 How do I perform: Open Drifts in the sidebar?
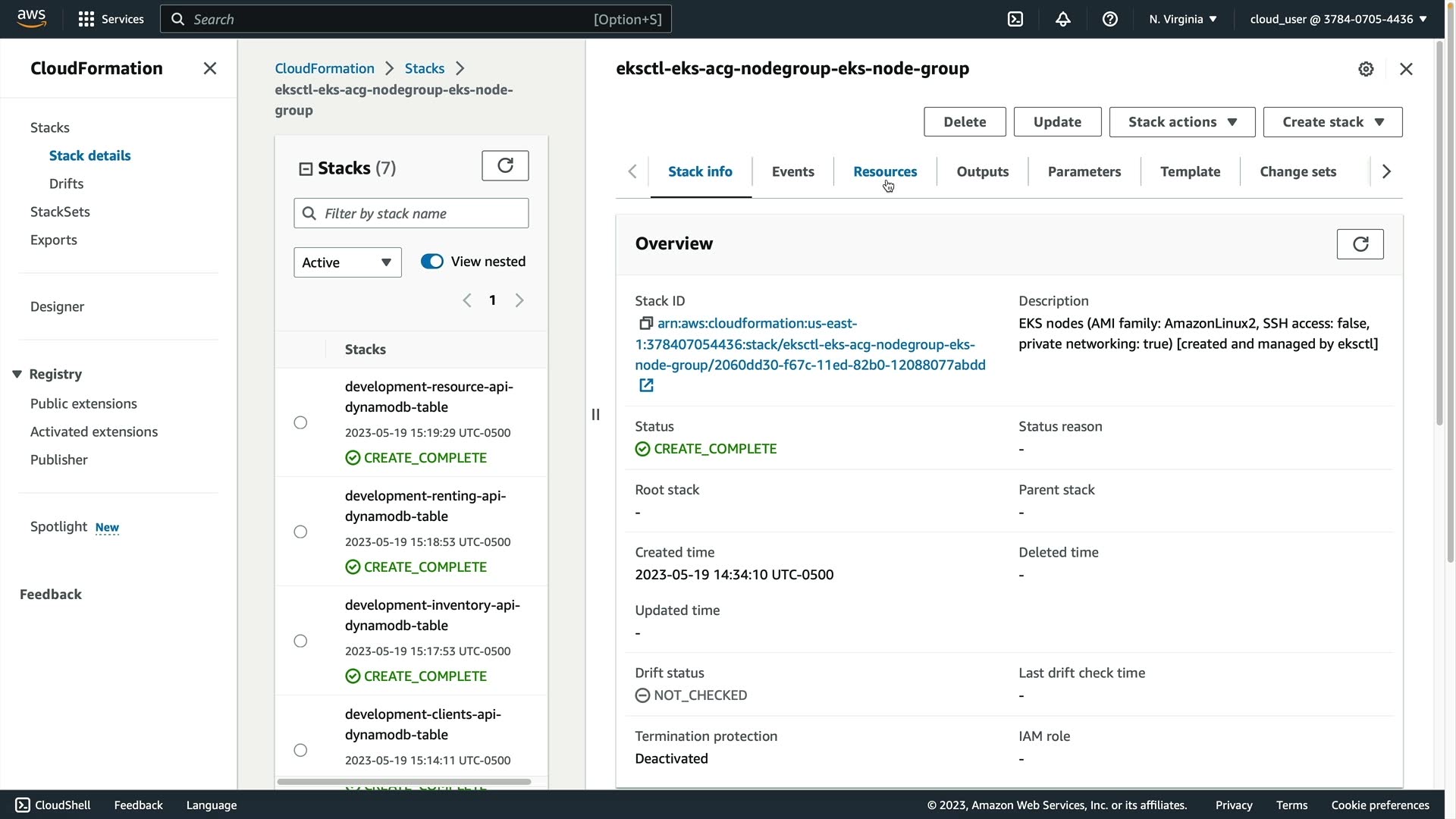click(x=66, y=184)
